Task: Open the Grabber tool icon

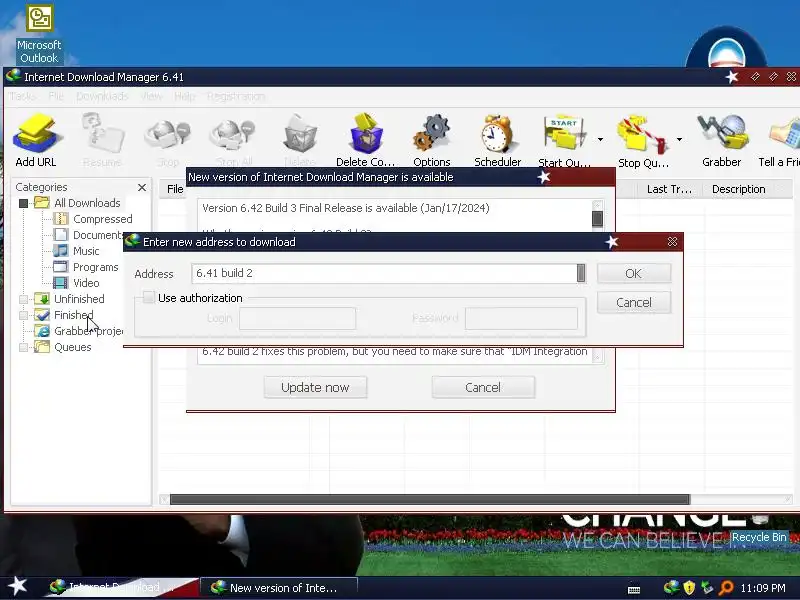Action: (x=721, y=140)
